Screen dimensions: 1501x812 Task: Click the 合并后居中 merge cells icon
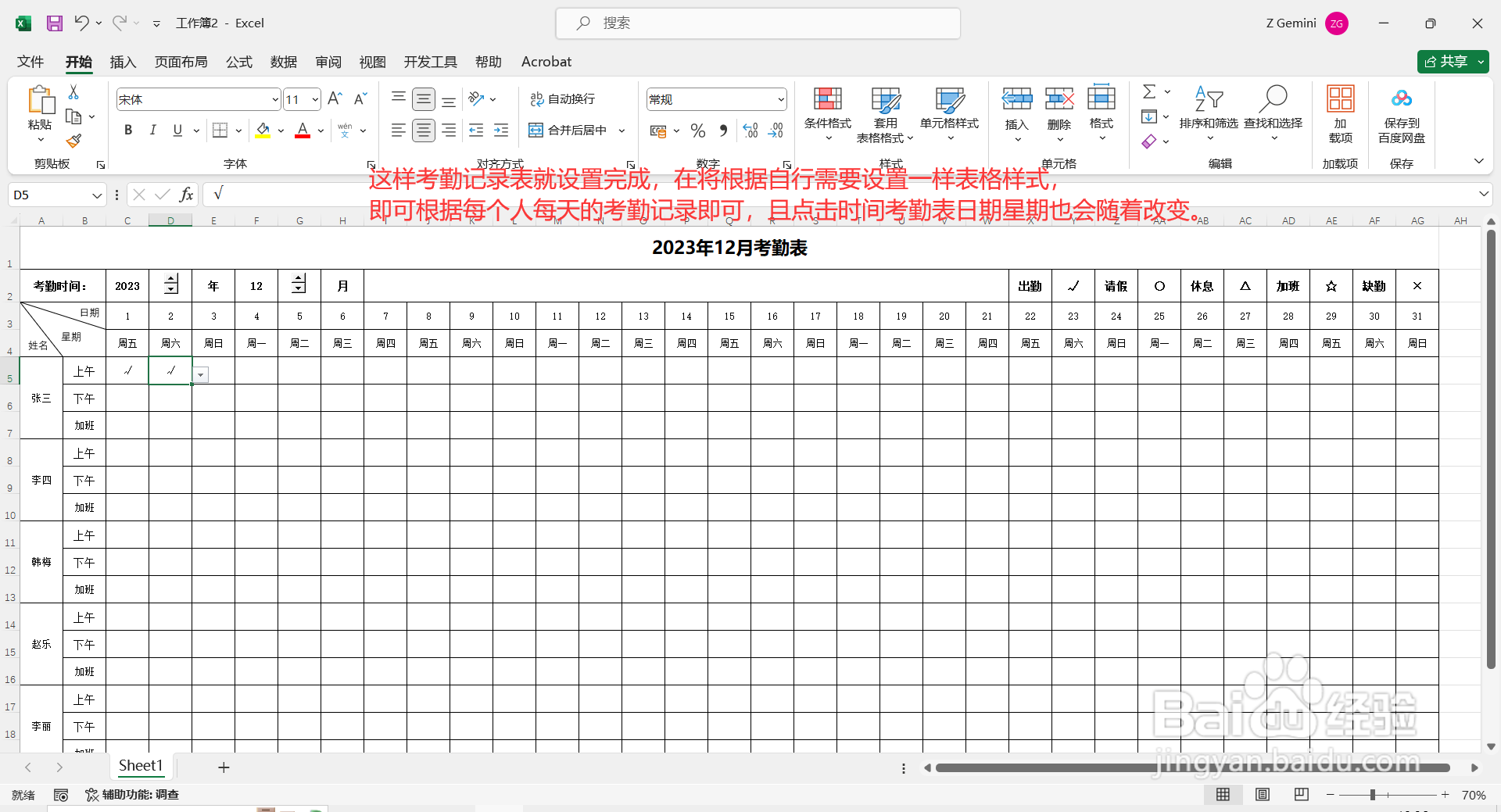[536, 130]
